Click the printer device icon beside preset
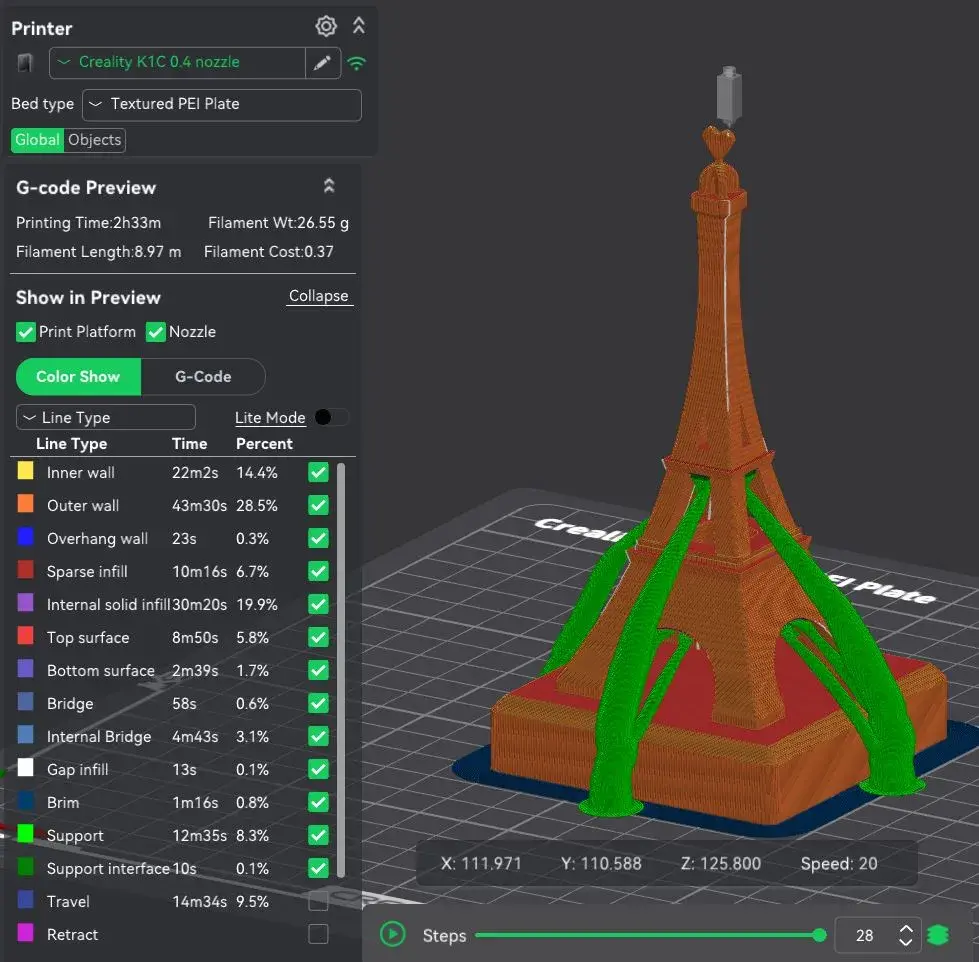Screen dimensions: 979x962 pos(25,63)
